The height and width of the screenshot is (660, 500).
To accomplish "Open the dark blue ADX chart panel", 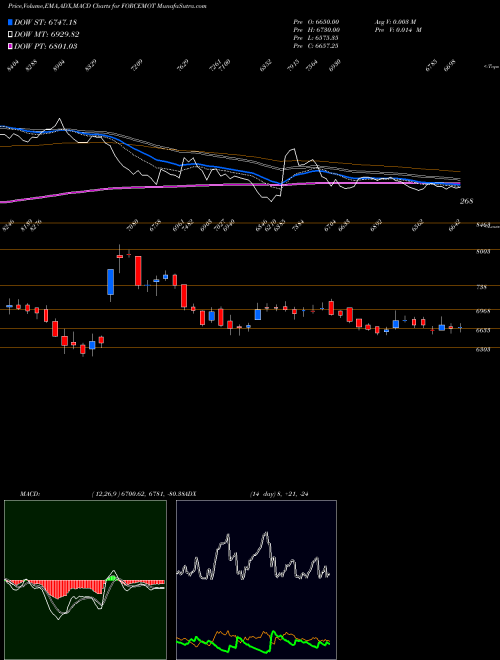I will (x=256, y=580).
